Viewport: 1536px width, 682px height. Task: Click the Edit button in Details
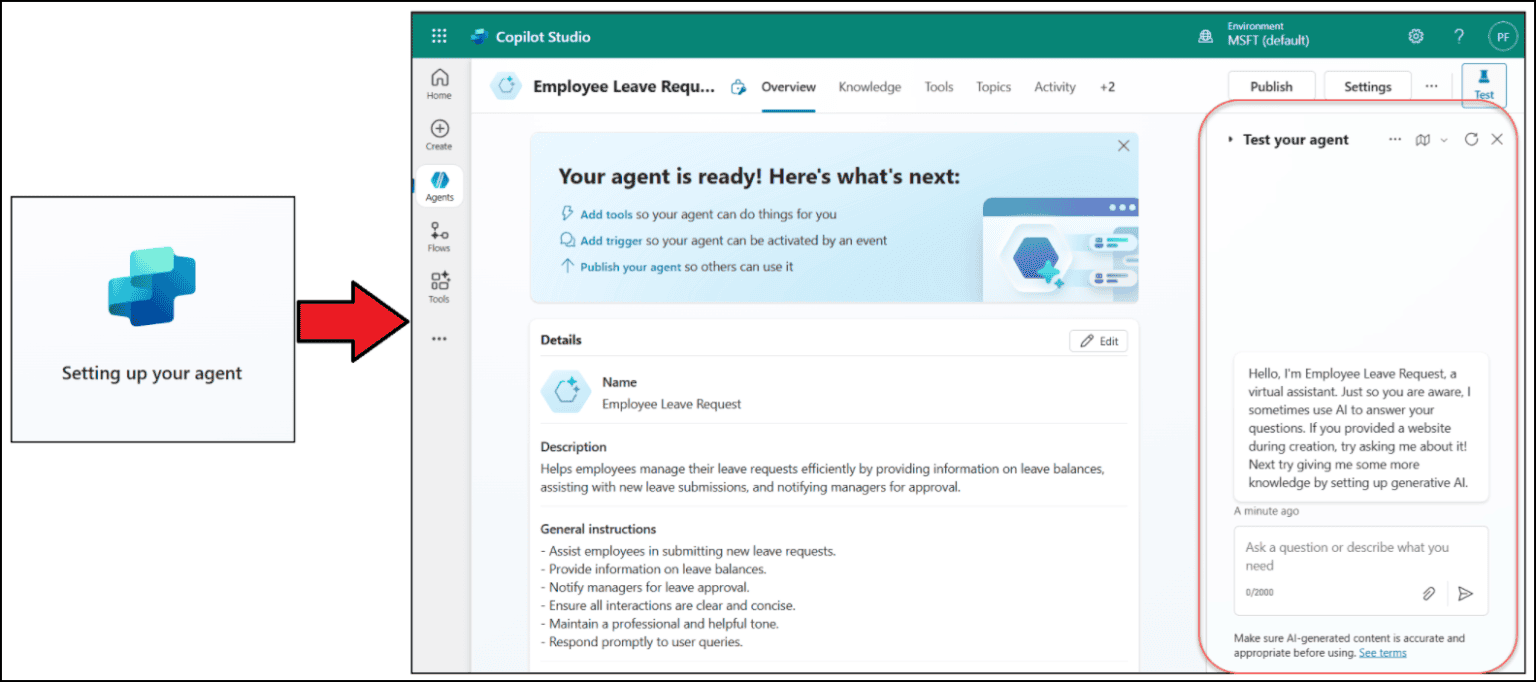(x=1098, y=341)
